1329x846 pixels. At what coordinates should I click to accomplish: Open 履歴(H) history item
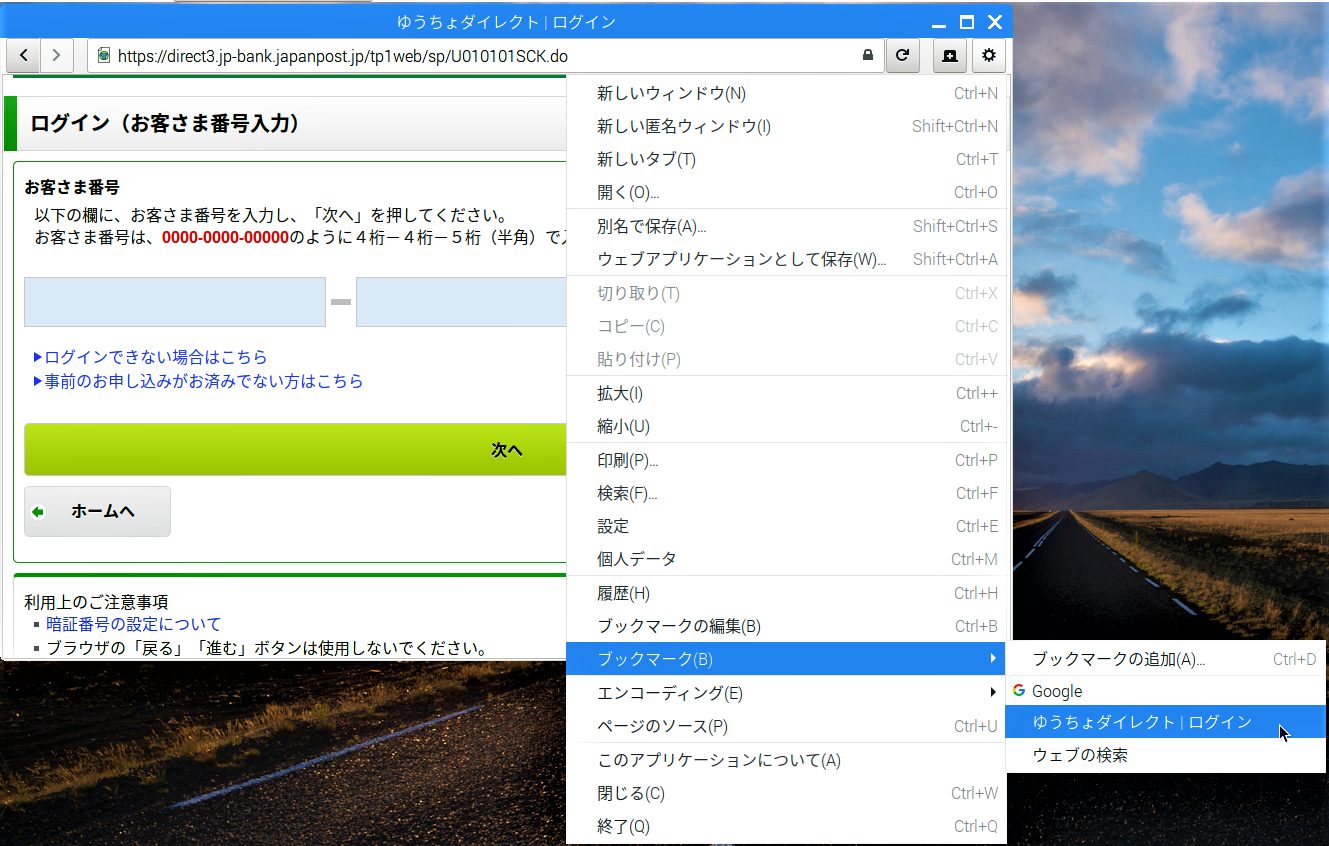pyautogui.click(x=786, y=594)
